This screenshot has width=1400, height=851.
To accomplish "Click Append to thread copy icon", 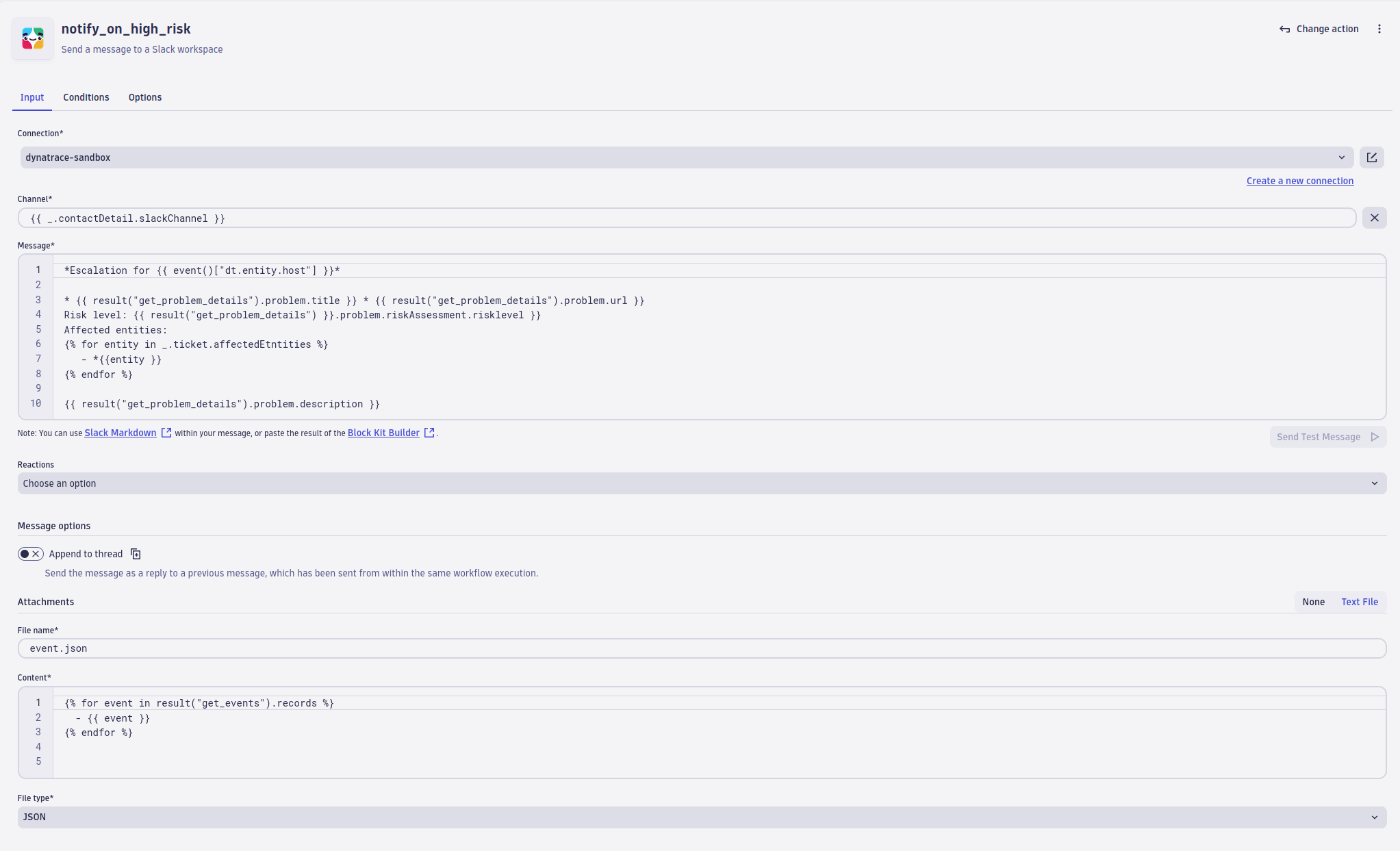I will tap(136, 554).
